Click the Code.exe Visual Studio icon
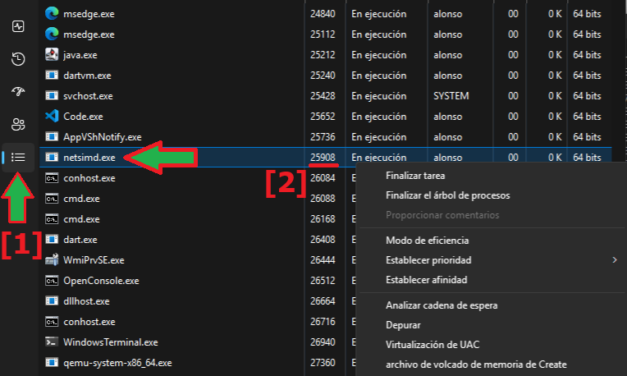 [x=52, y=116]
